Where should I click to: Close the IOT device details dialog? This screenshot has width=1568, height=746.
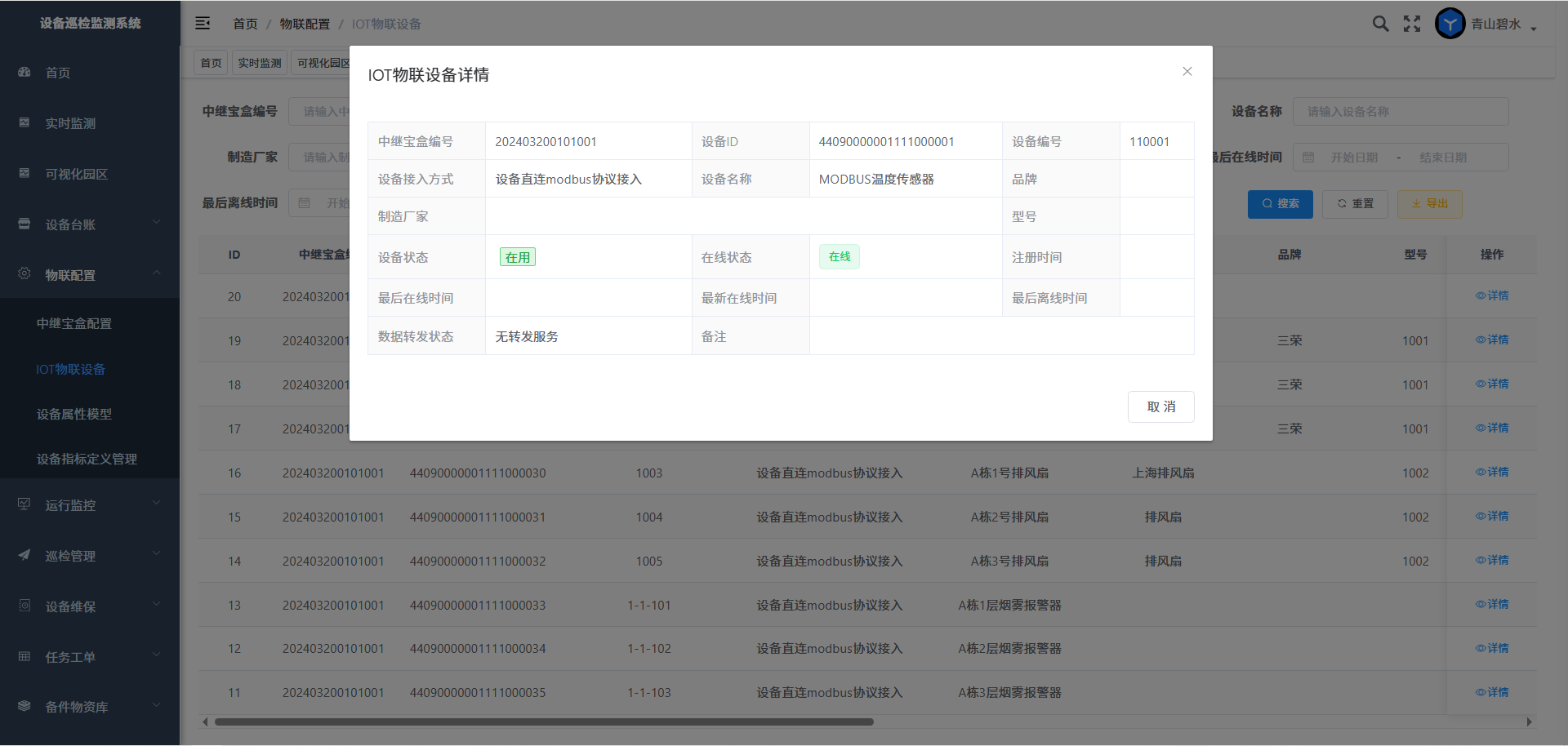(x=1187, y=72)
